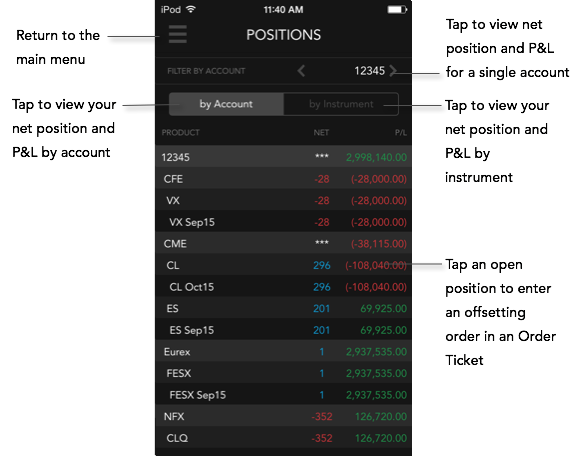The width and height of the screenshot is (585, 458).
Task: Switch to the by Instrument view
Action: (341, 104)
